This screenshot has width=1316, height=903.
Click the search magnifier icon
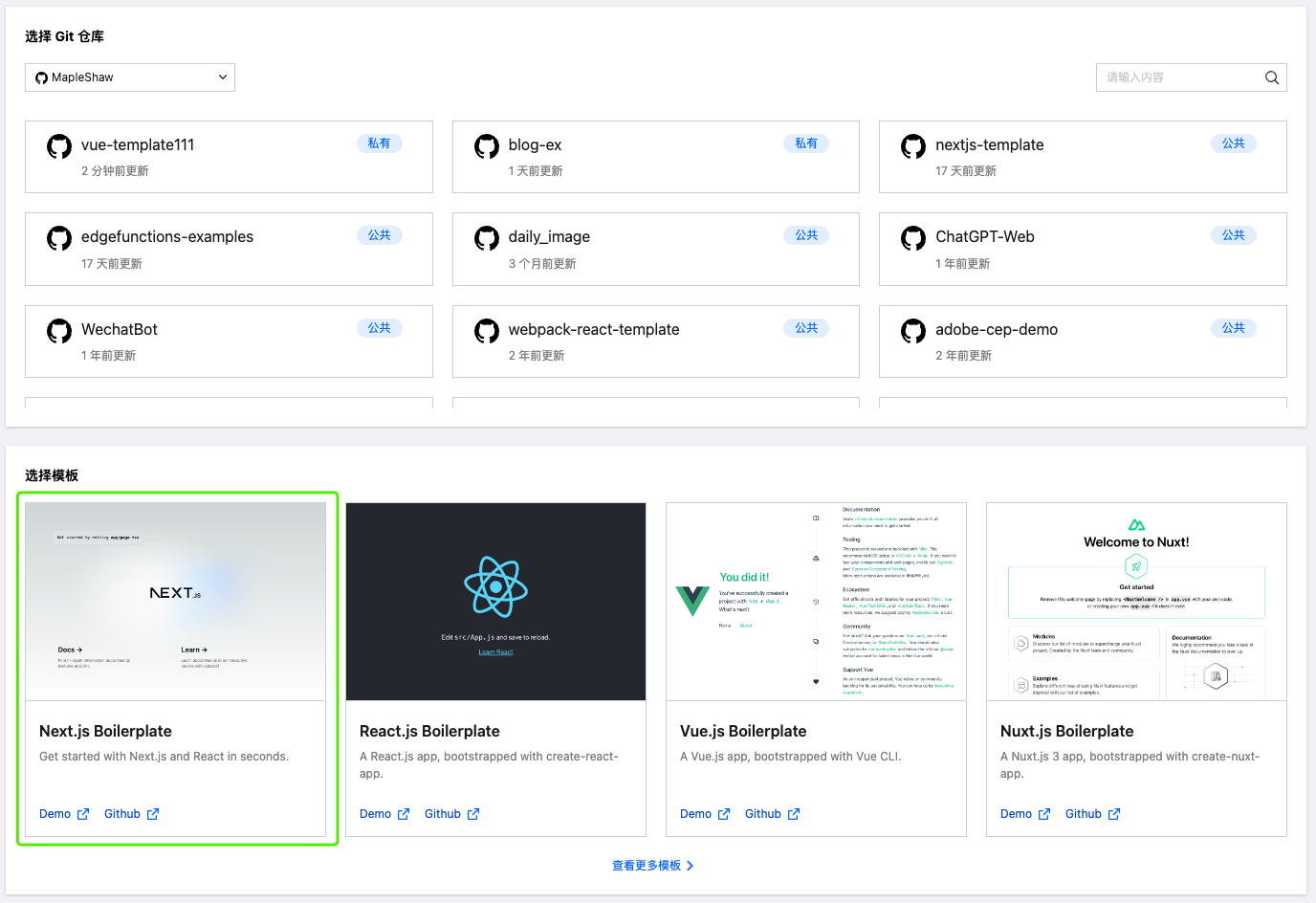(1272, 77)
